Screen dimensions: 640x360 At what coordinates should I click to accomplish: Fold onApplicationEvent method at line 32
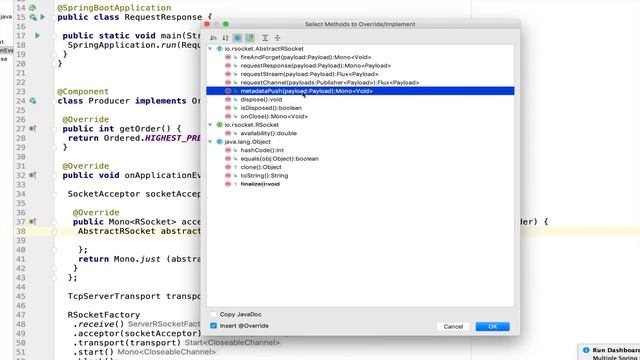53,176
